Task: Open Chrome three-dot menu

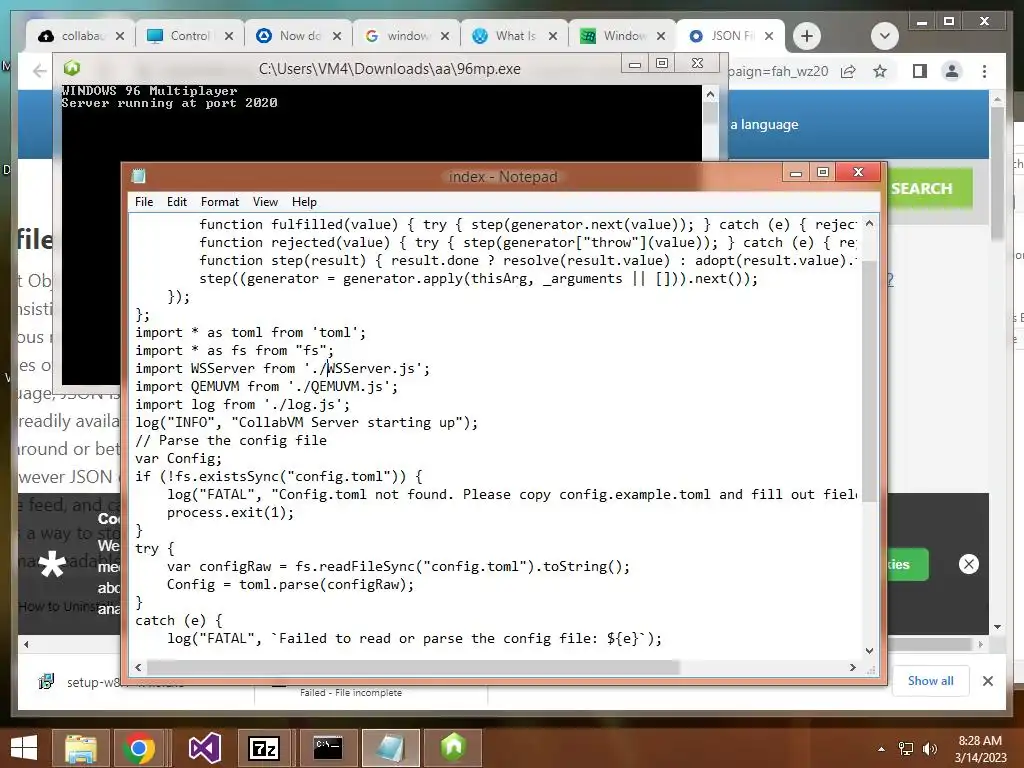Action: tap(984, 71)
